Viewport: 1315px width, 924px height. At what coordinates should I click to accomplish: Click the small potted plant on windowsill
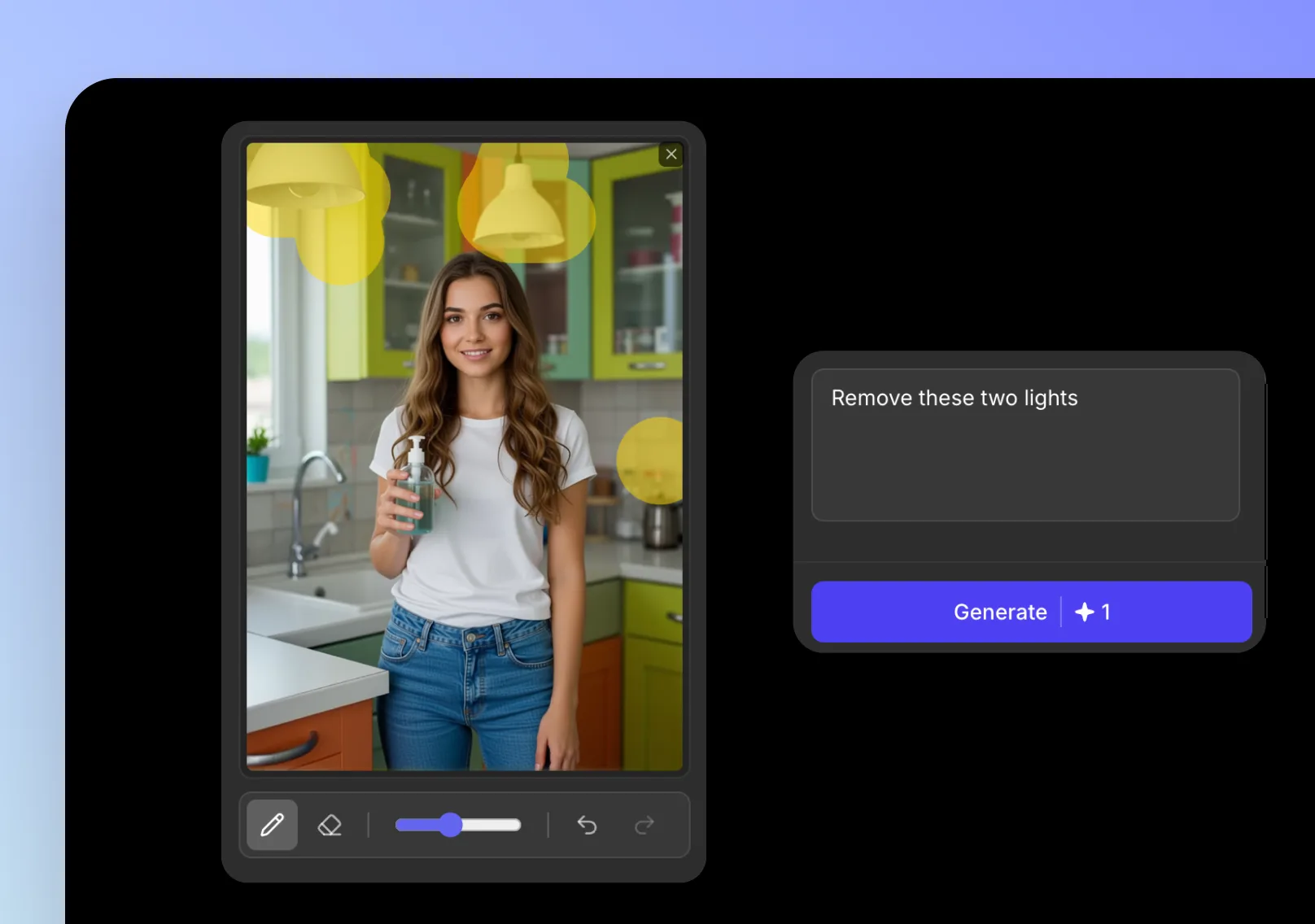pos(258,455)
